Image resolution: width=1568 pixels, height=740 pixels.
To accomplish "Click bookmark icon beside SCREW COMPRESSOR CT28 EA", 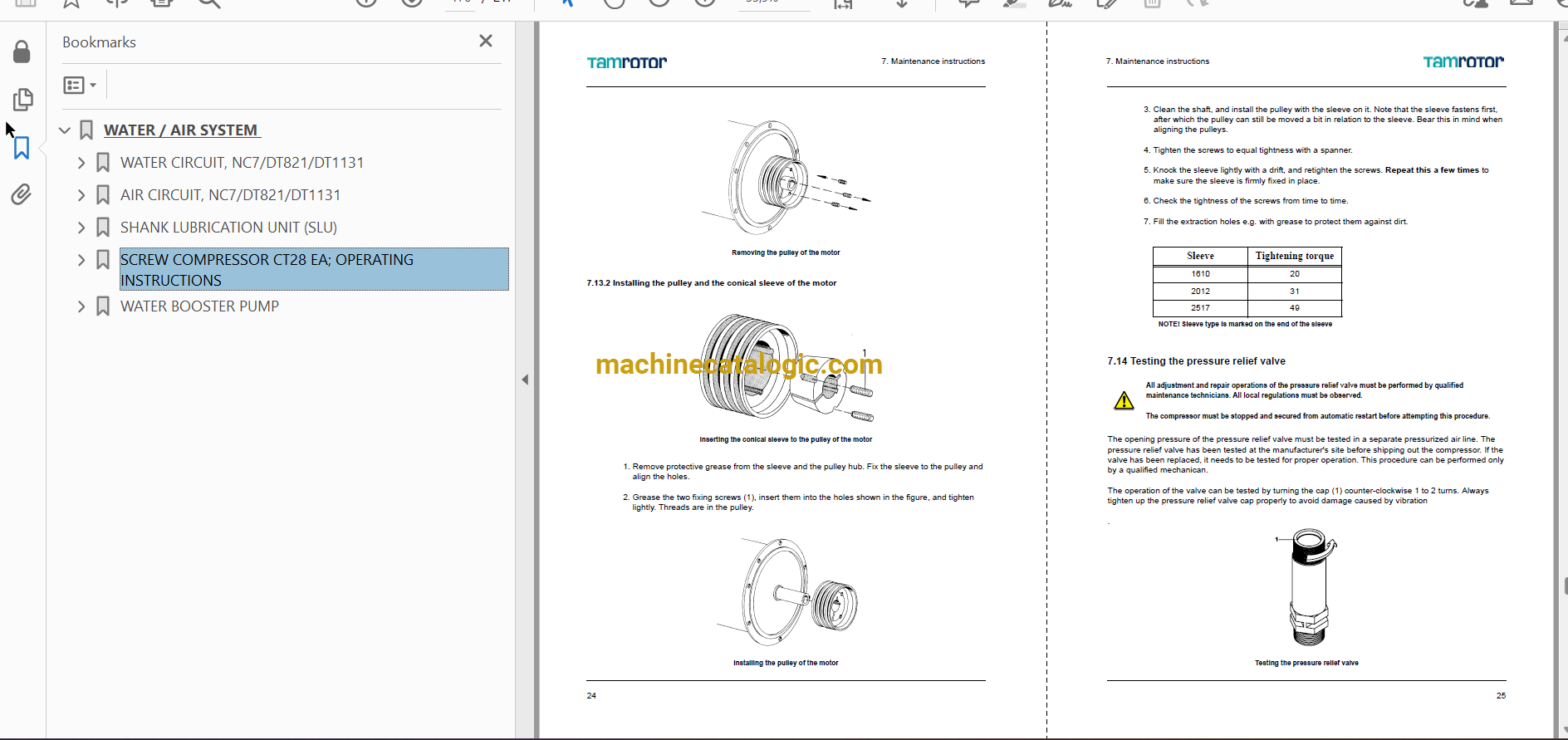I will 103,260.
